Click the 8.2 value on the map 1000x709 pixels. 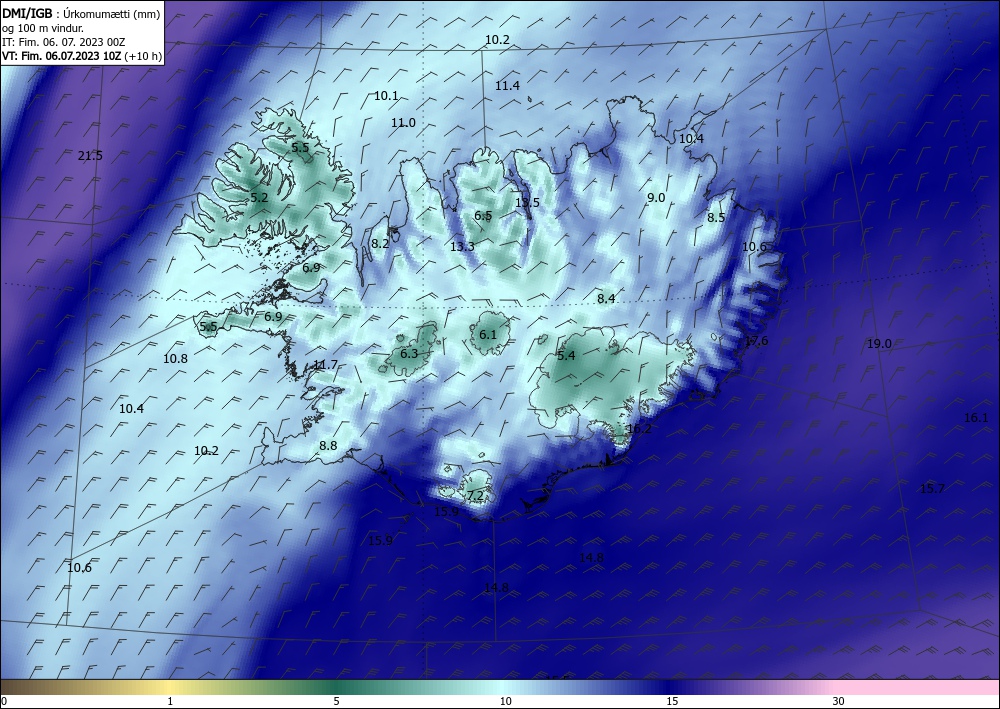pyautogui.click(x=380, y=243)
